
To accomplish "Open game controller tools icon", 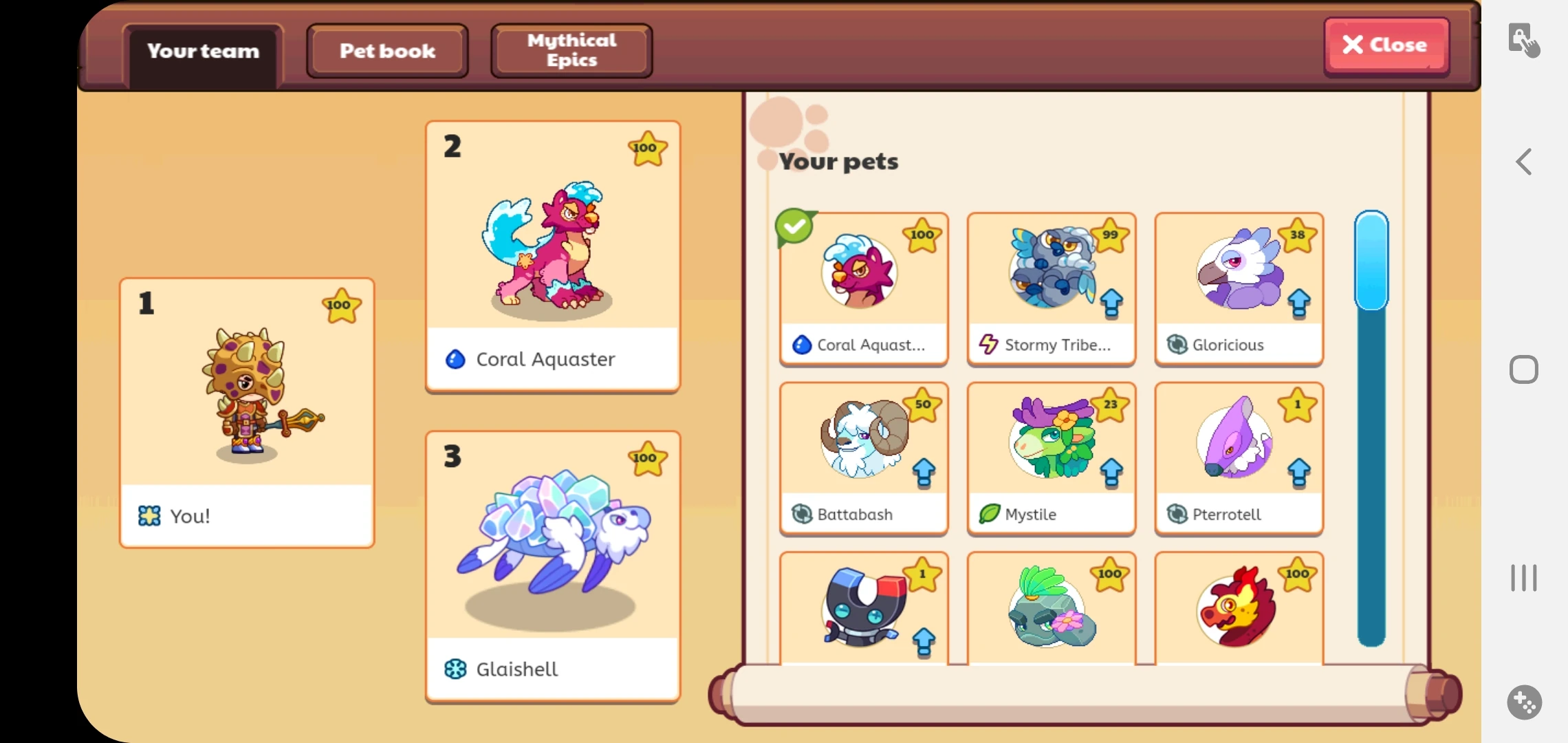I will point(1524,702).
